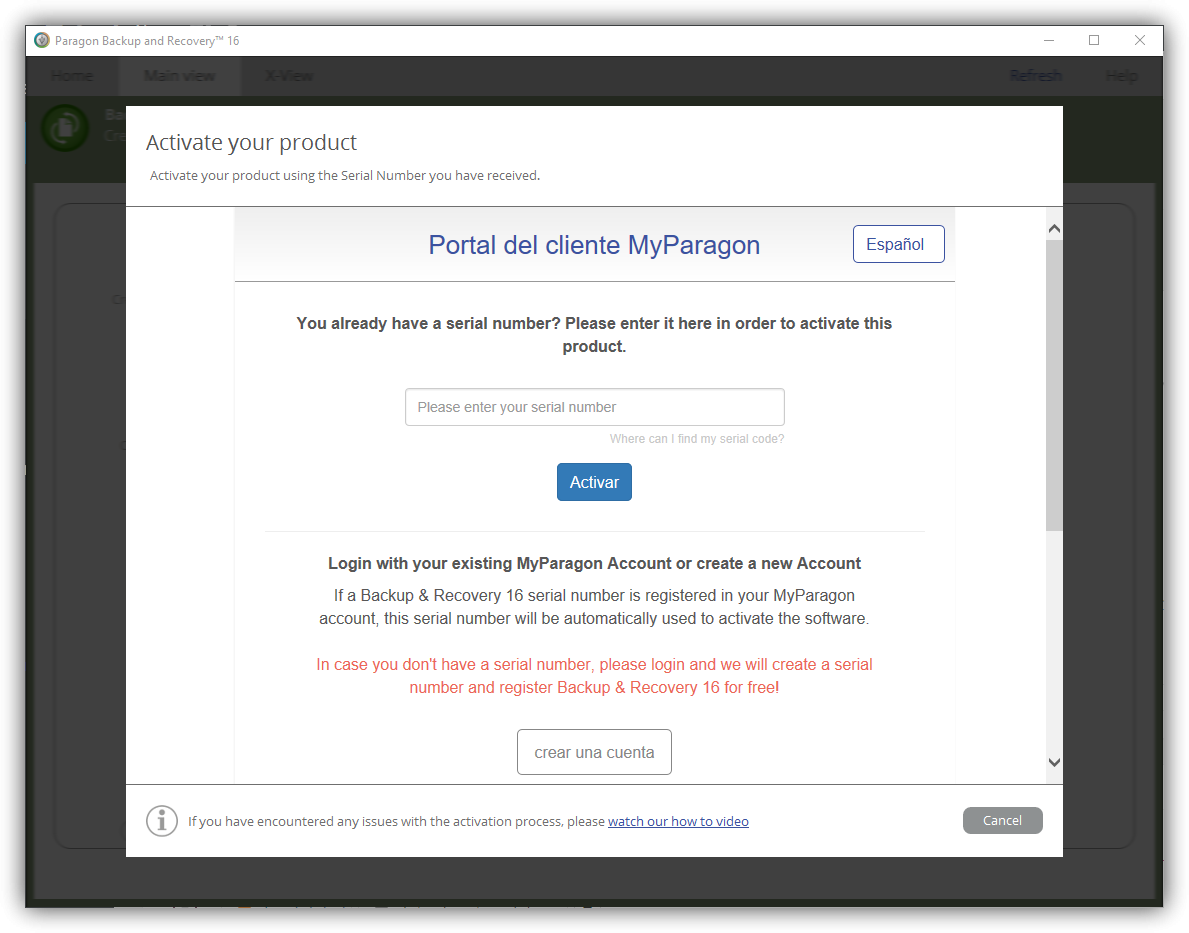
Task: Click the 'Activate your product' title
Action: pos(251,143)
